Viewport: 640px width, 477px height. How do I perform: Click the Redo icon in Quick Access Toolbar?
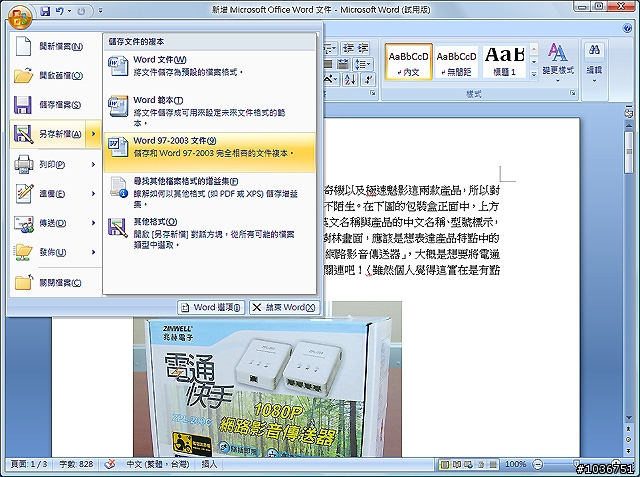pos(81,11)
